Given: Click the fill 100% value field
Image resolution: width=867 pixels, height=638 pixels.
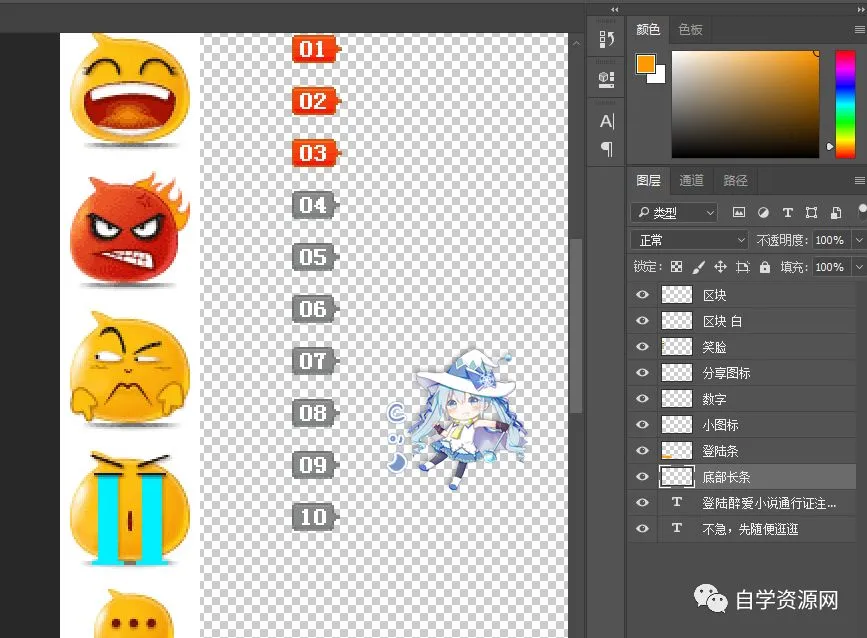Looking at the screenshot, I should tap(831, 267).
